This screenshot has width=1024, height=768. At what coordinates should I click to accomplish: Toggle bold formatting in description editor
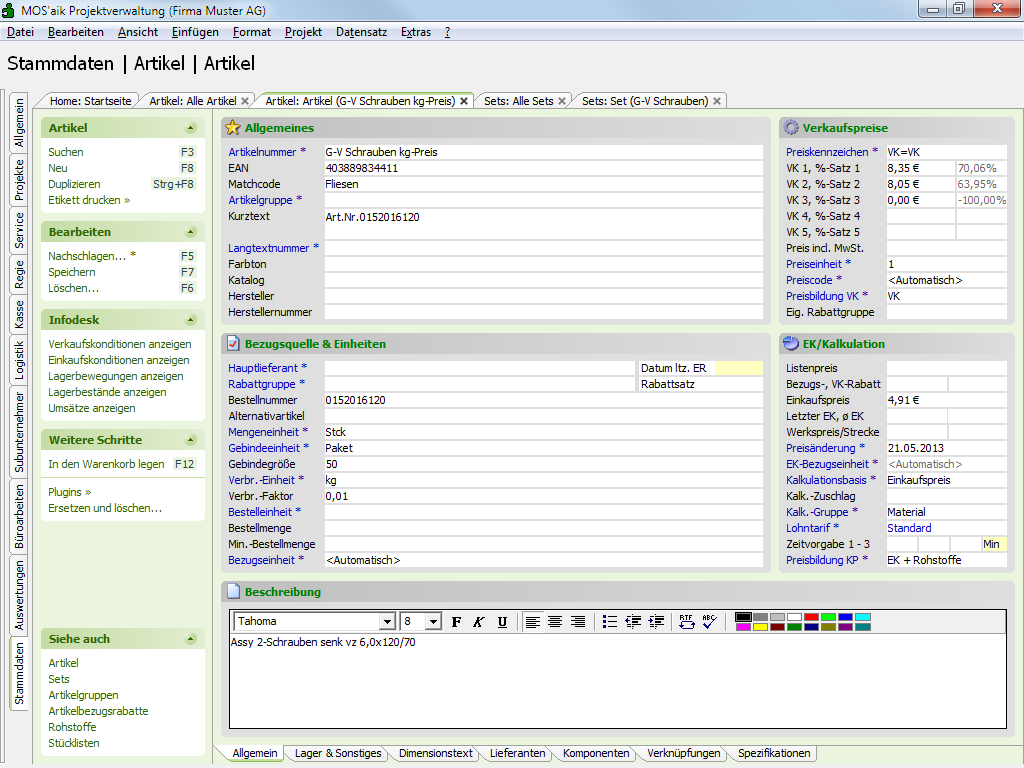[456, 622]
